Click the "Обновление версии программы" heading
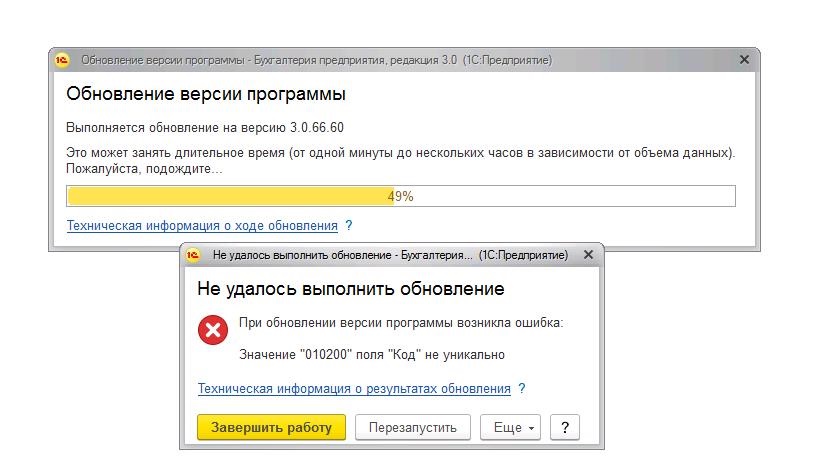This screenshot has width=820, height=470. (x=206, y=95)
